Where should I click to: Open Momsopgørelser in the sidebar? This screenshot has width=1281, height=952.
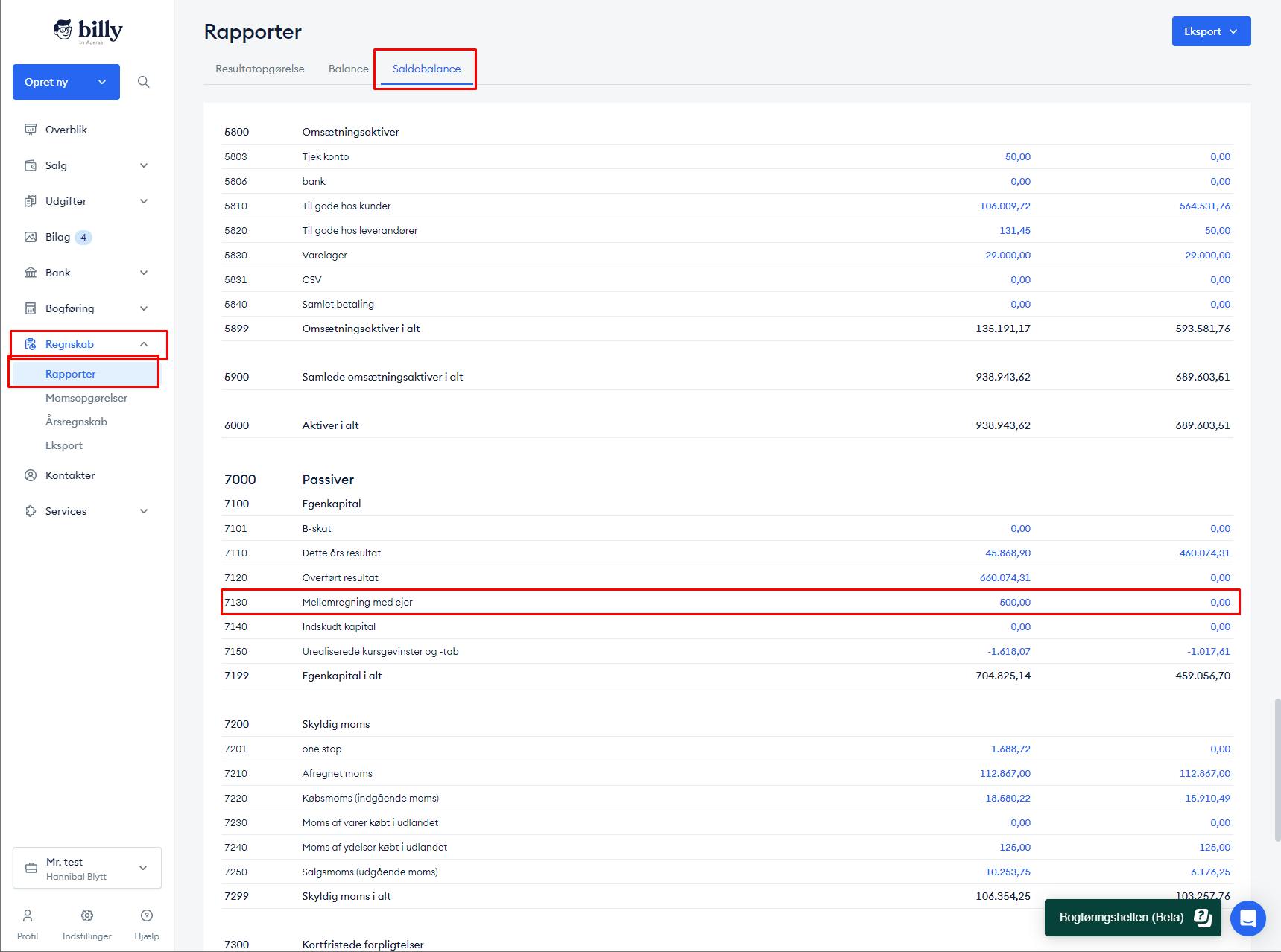coord(86,398)
